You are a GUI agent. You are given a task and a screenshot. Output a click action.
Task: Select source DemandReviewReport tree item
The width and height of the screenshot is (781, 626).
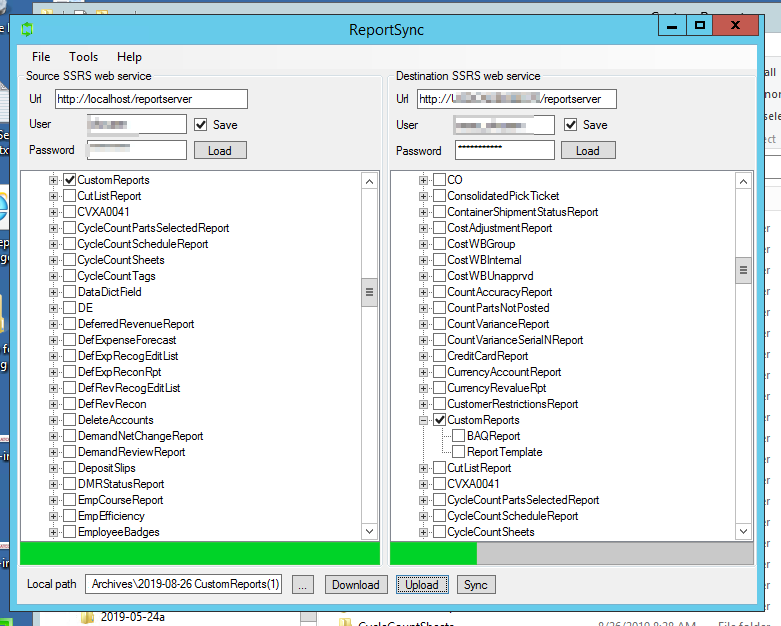click(x=131, y=452)
